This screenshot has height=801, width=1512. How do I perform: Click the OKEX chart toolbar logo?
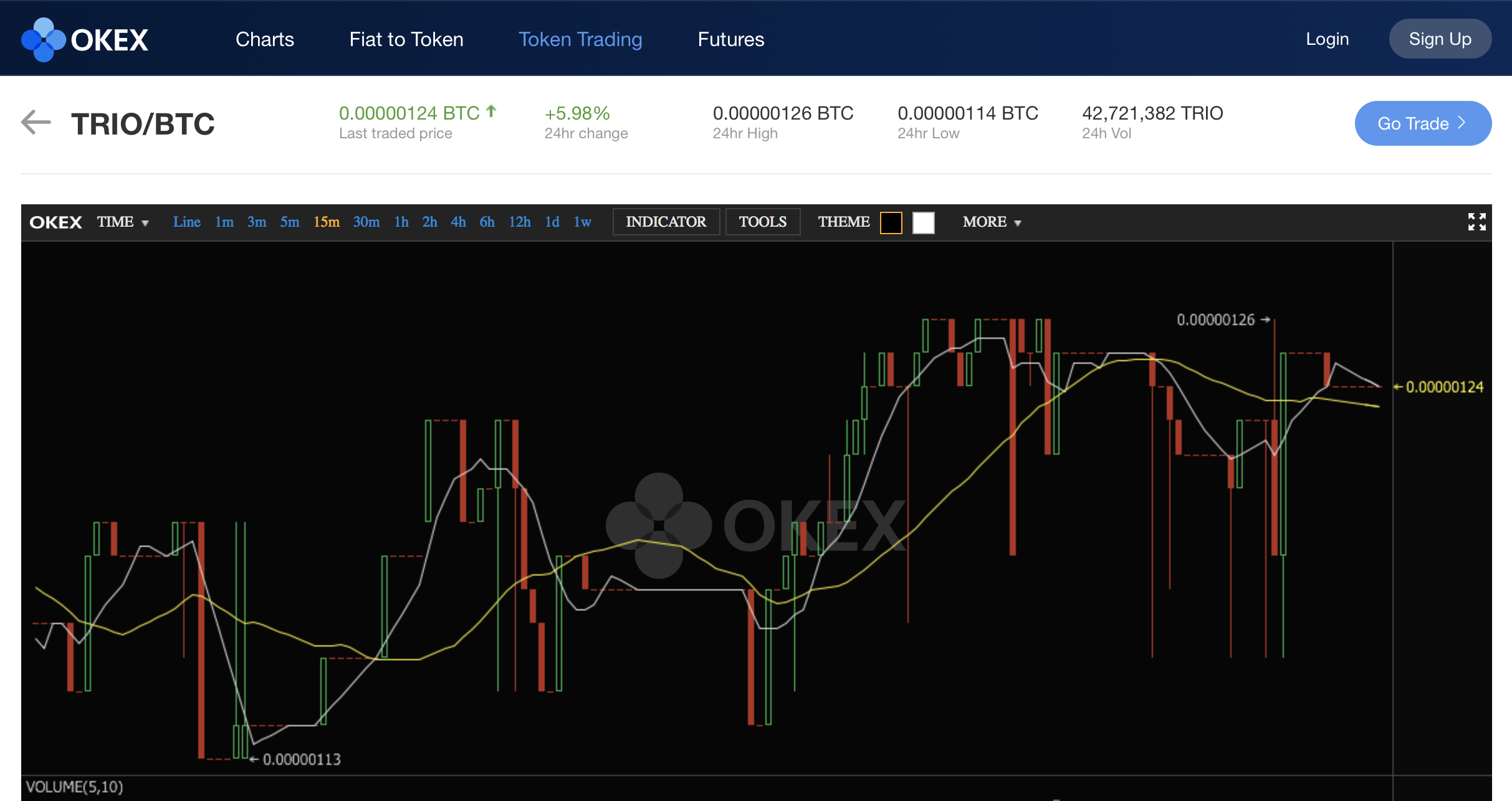pos(55,222)
